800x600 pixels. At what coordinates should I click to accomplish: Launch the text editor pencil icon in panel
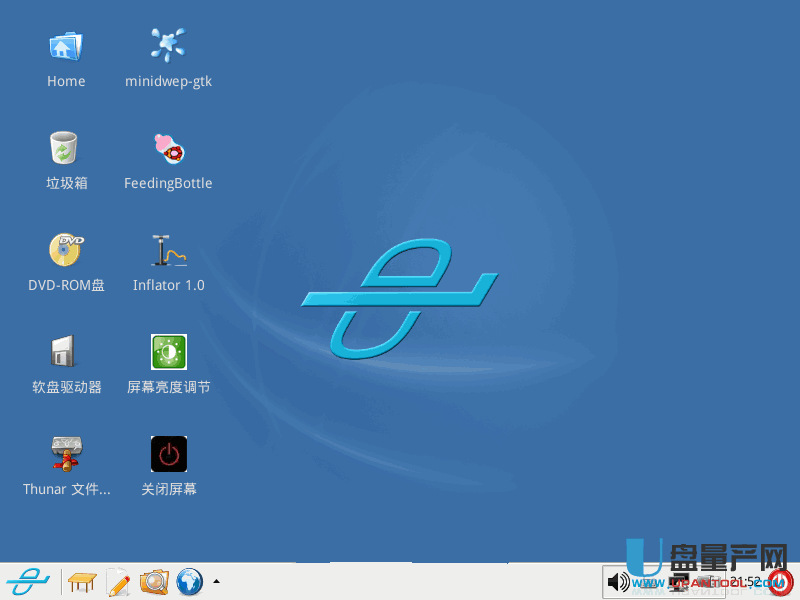(x=118, y=581)
